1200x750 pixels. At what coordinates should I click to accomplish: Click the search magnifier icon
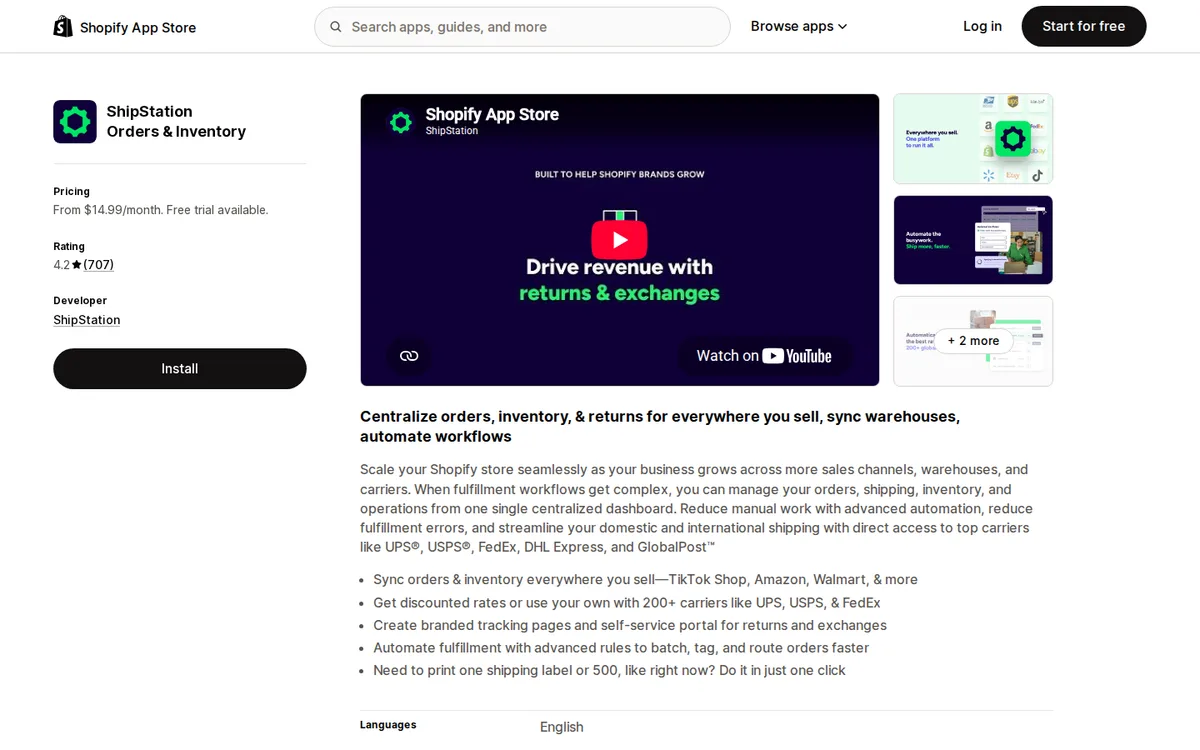(336, 27)
